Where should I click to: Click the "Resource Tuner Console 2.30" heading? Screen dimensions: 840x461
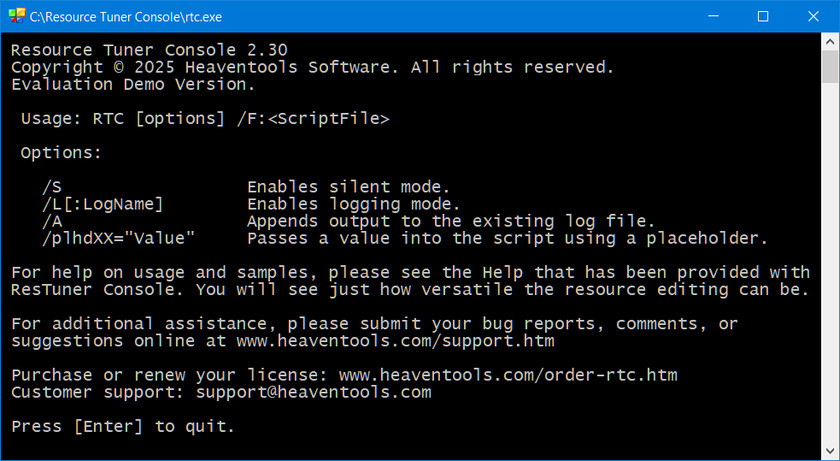(138, 50)
